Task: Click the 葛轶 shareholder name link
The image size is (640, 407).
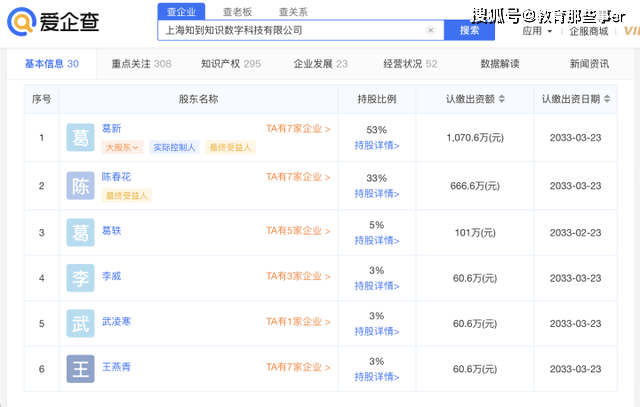Action: (x=111, y=231)
